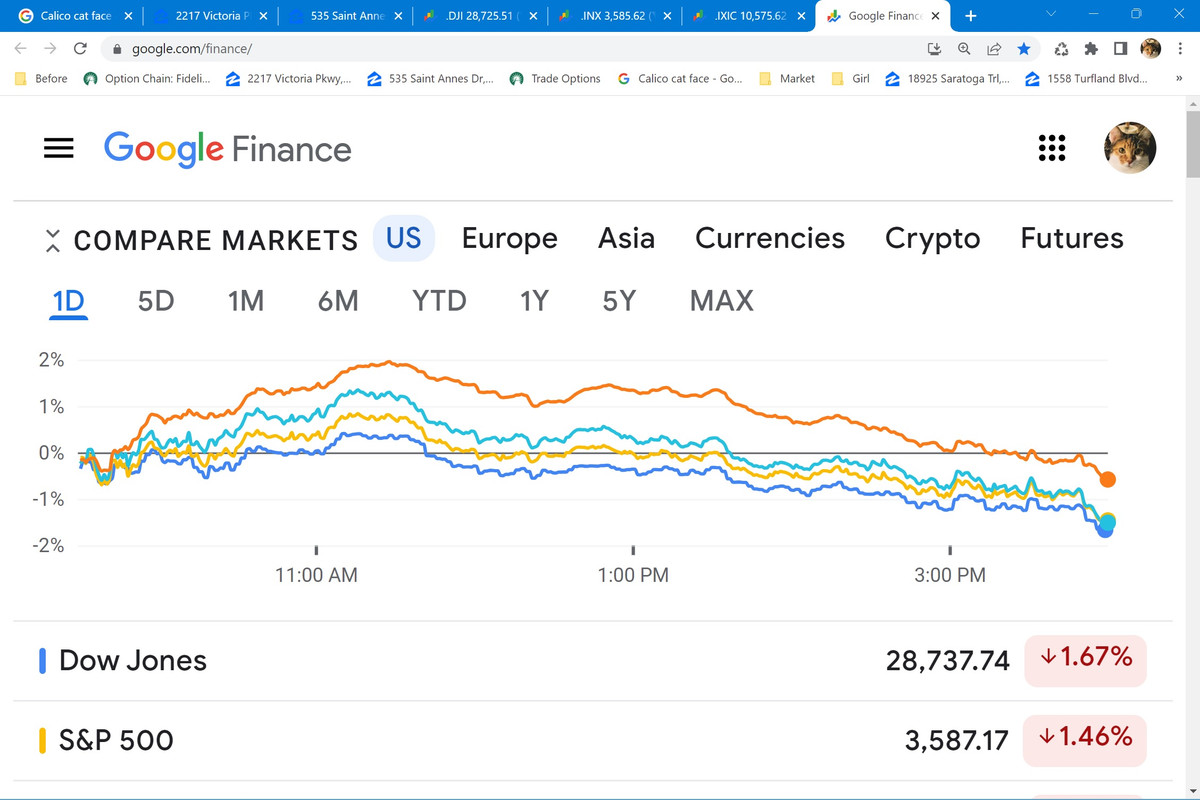Open the Extensions puzzle piece menu
The height and width of the screenshot is (800, 1200).
pos(1091,48)
